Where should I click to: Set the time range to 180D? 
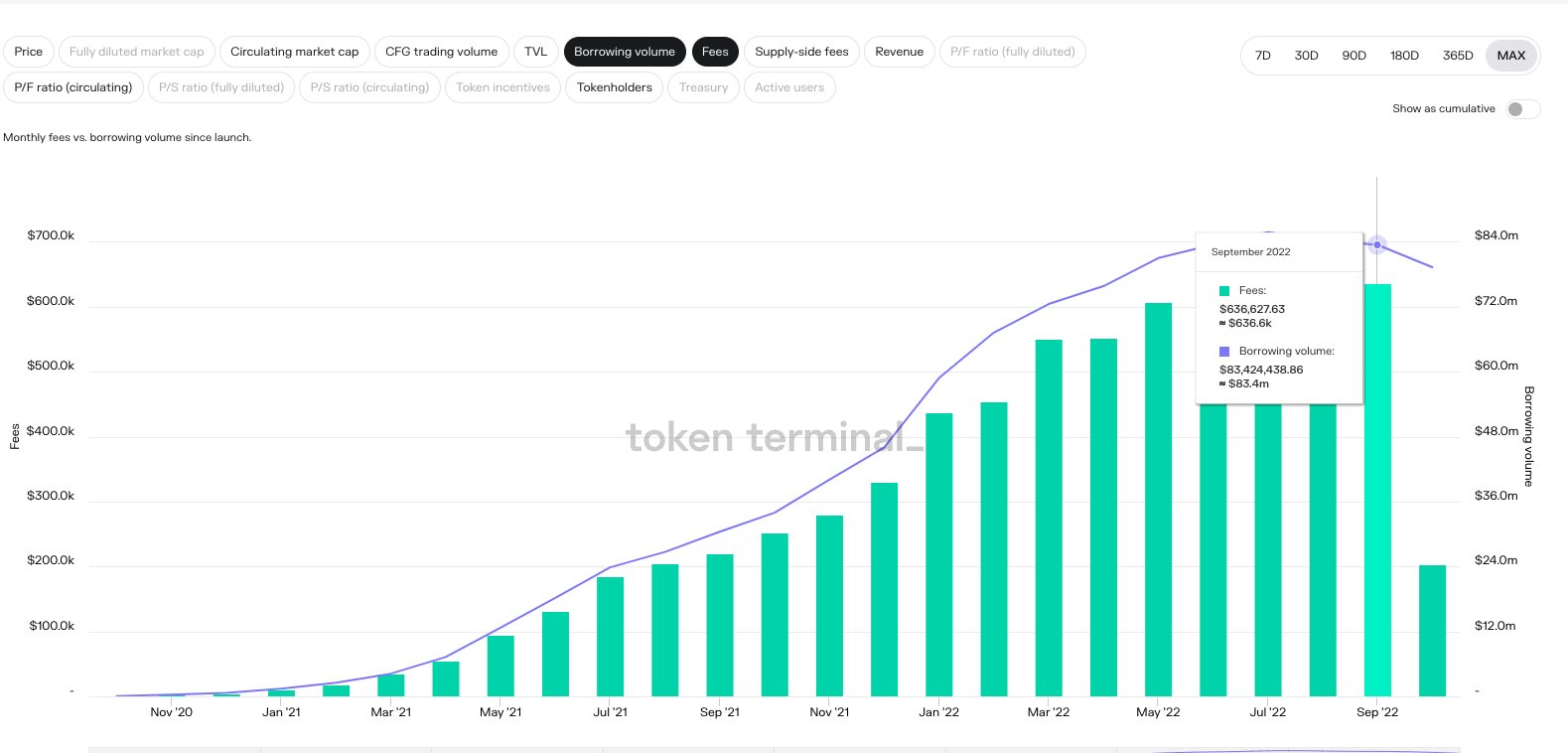[x=1404, y=56]
